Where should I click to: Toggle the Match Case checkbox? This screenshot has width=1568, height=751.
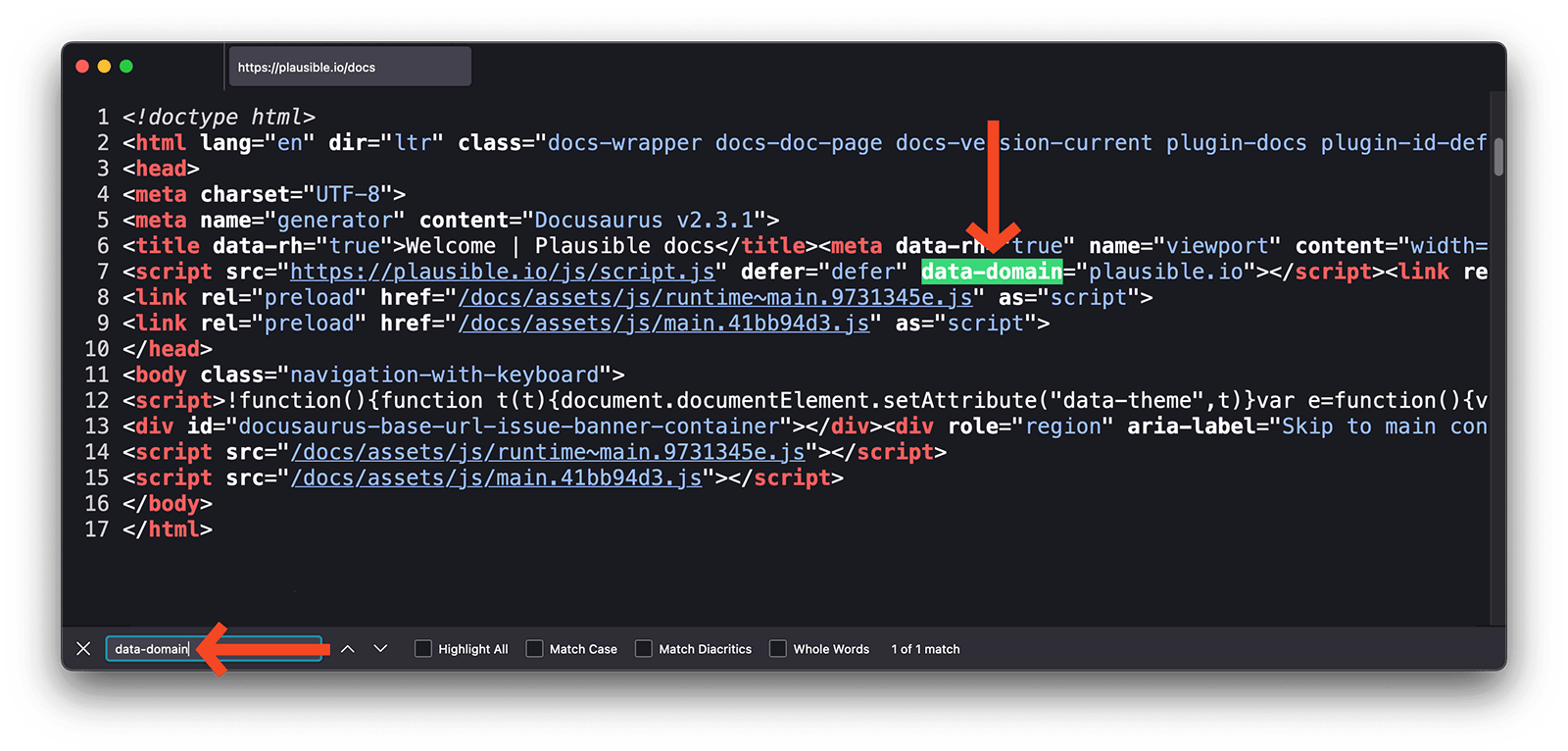(x=534, y=649)
